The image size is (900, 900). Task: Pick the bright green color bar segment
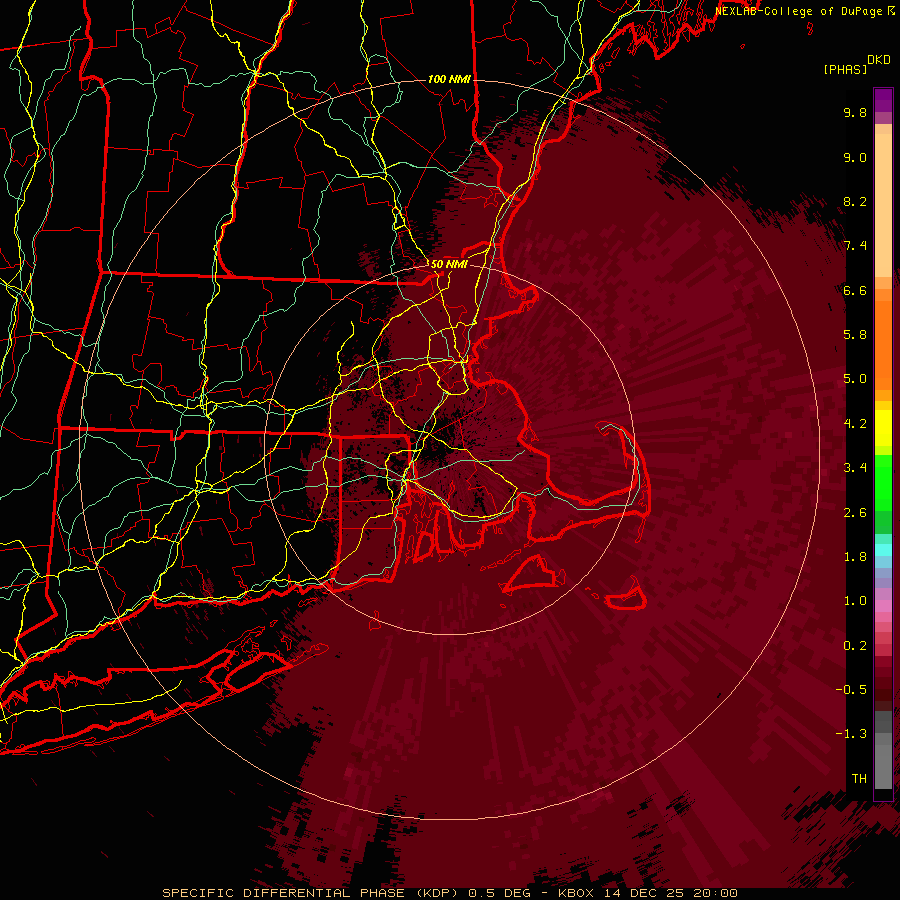(x=883, y=482)
